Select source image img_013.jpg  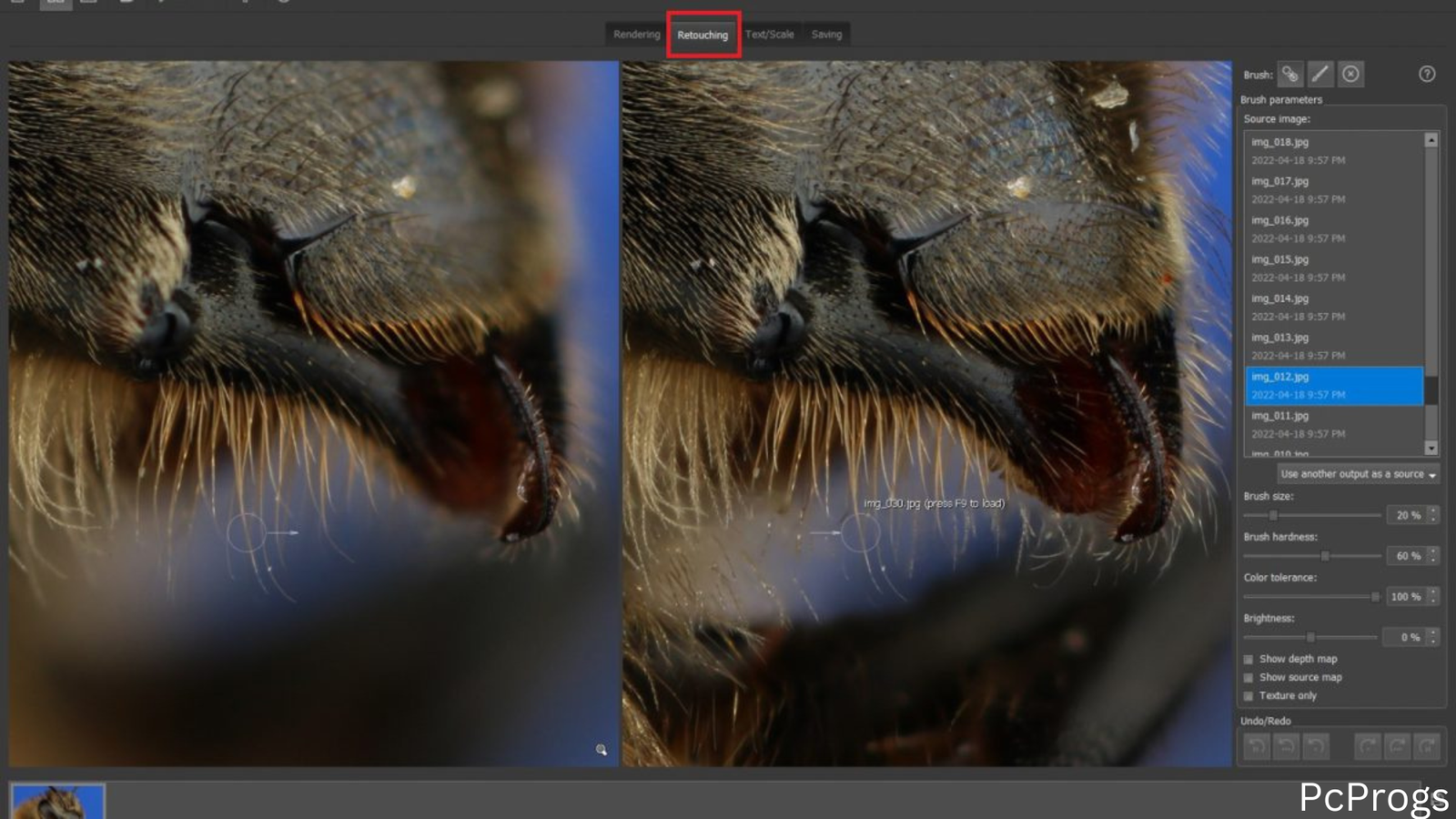[x=1333, y=347]
